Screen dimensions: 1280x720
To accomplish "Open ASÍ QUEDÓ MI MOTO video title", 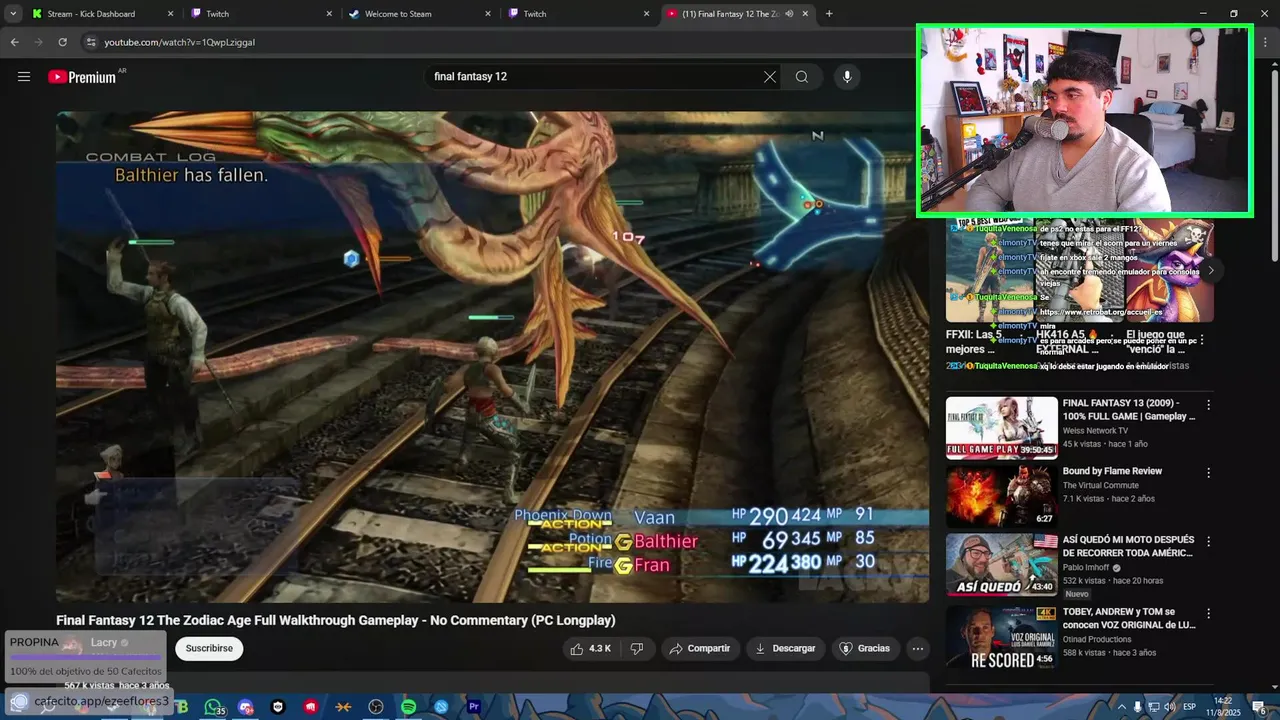I will pyautogui.click(x=1128, y=546).
